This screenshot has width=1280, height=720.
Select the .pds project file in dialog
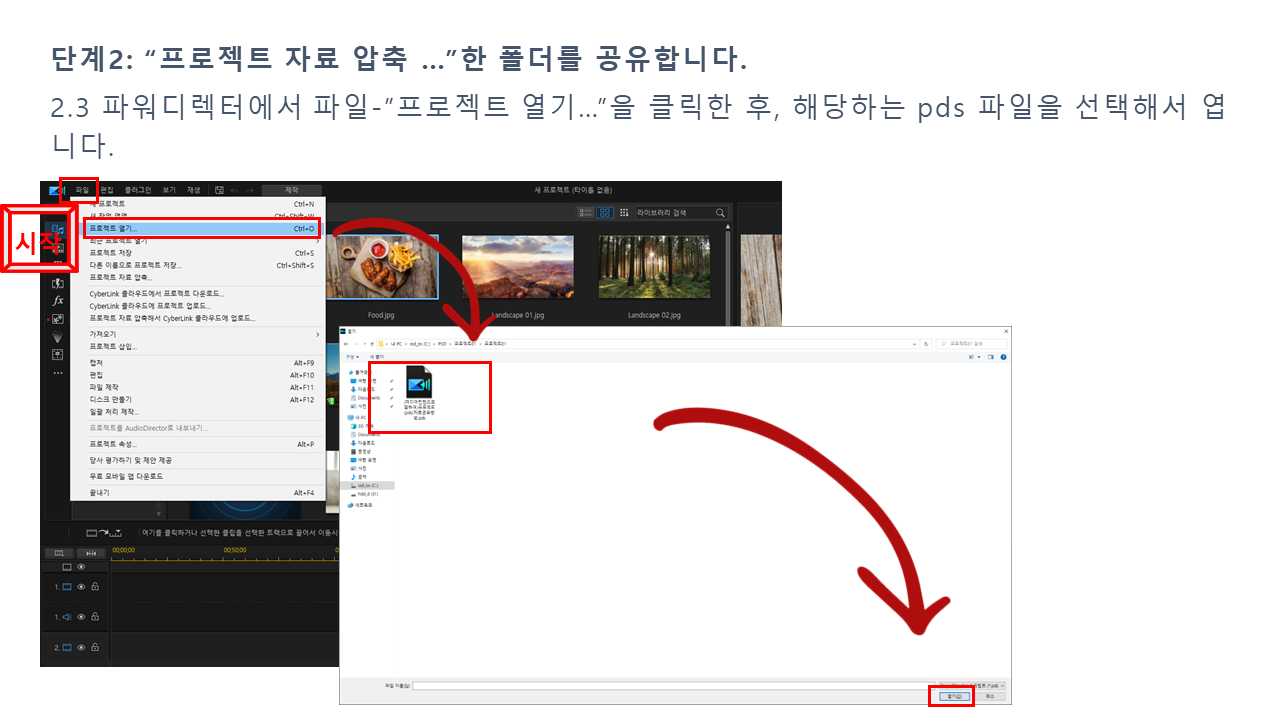[419, 395]
